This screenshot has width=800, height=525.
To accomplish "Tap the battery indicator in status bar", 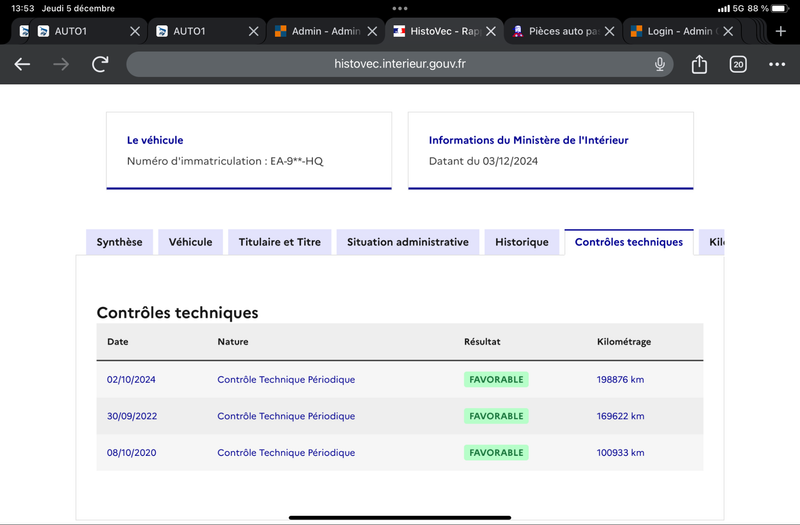I will (x=780, y=9).
